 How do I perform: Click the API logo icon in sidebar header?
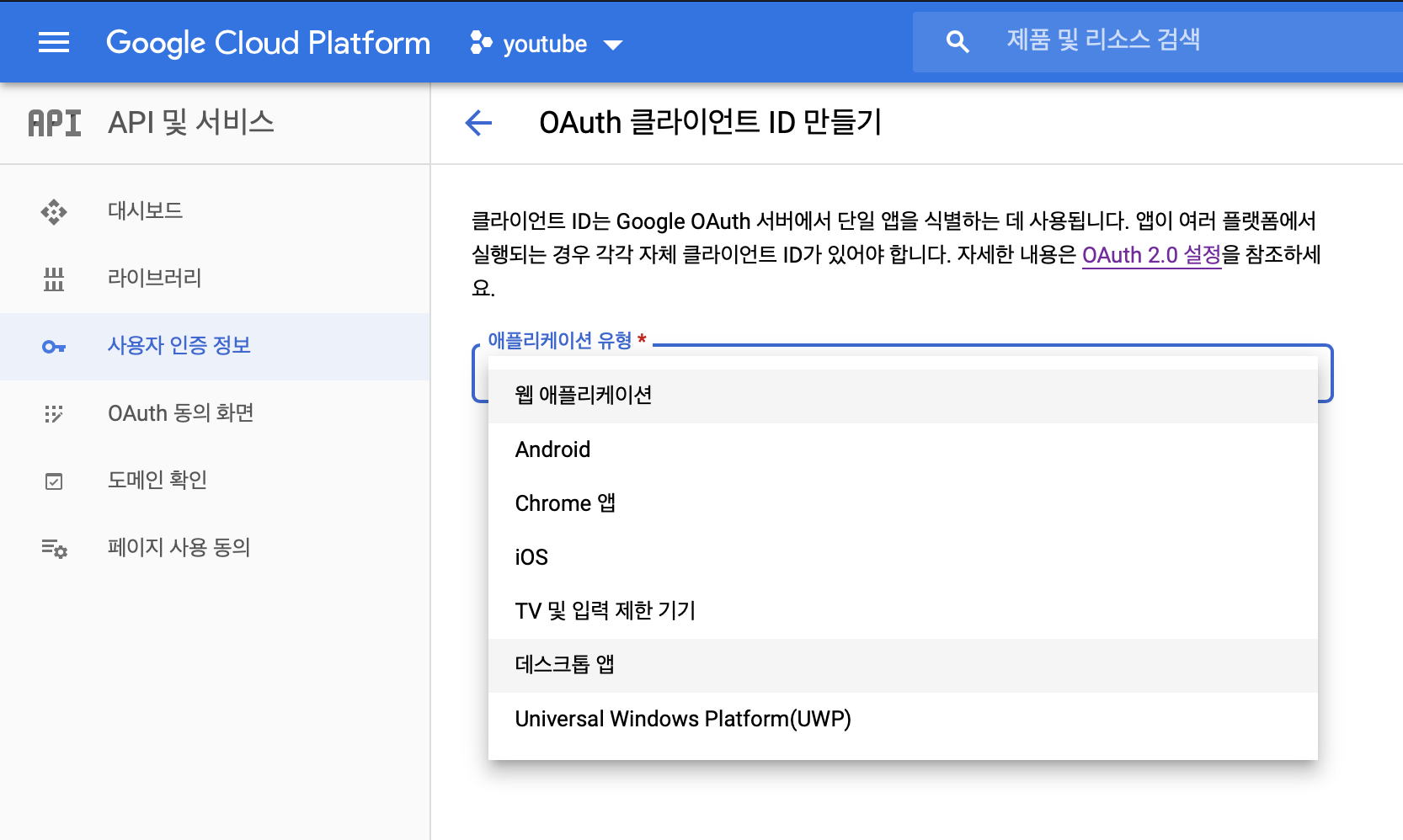tap(55, 123)
